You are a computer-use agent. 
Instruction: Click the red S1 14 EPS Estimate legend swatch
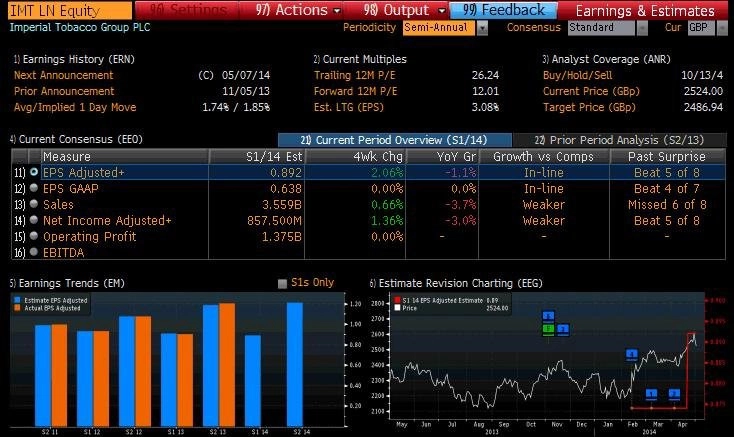pyautogui.click(x=397, y=300)
